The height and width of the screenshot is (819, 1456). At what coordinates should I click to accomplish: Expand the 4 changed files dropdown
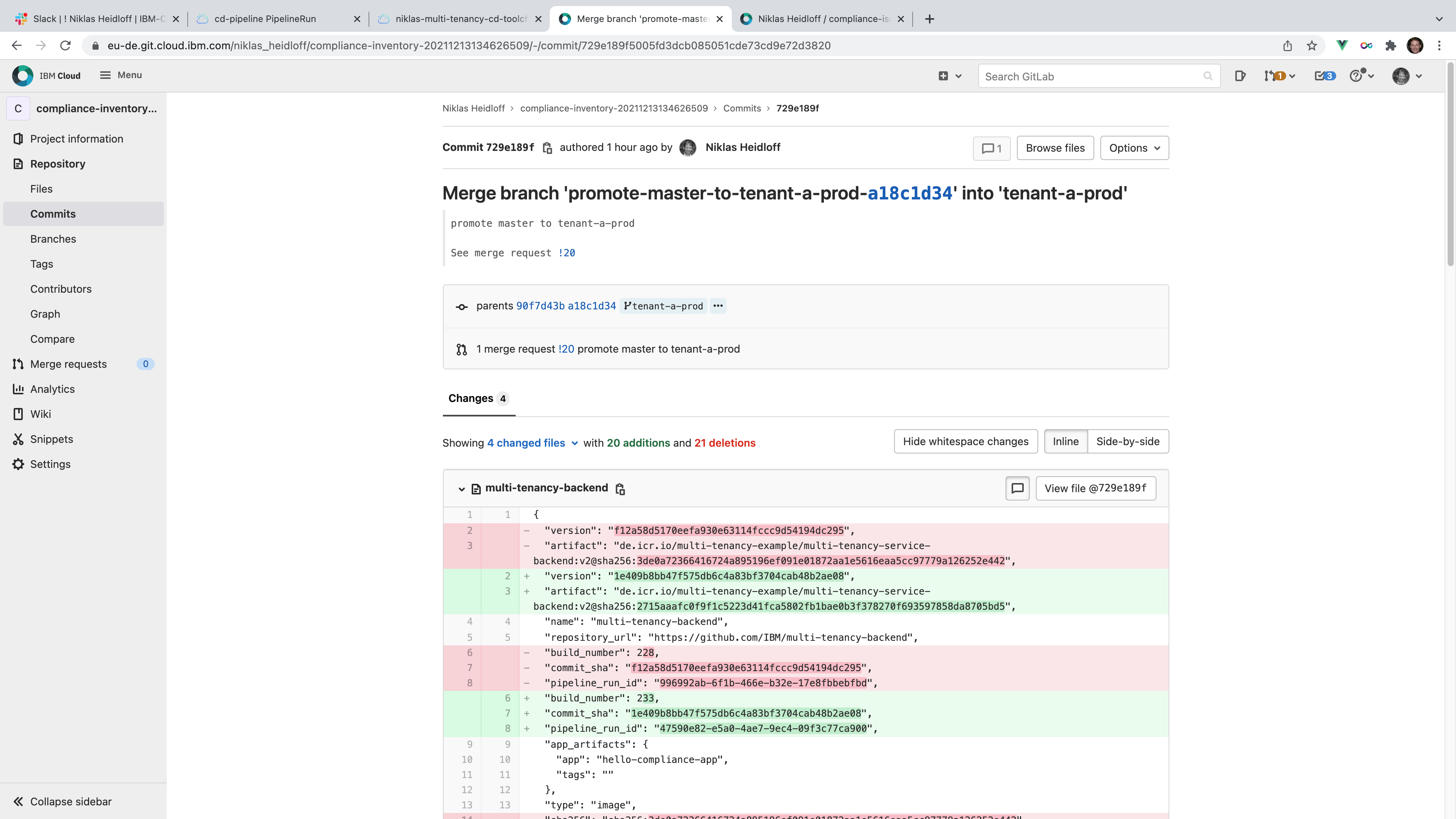point(532,443)
